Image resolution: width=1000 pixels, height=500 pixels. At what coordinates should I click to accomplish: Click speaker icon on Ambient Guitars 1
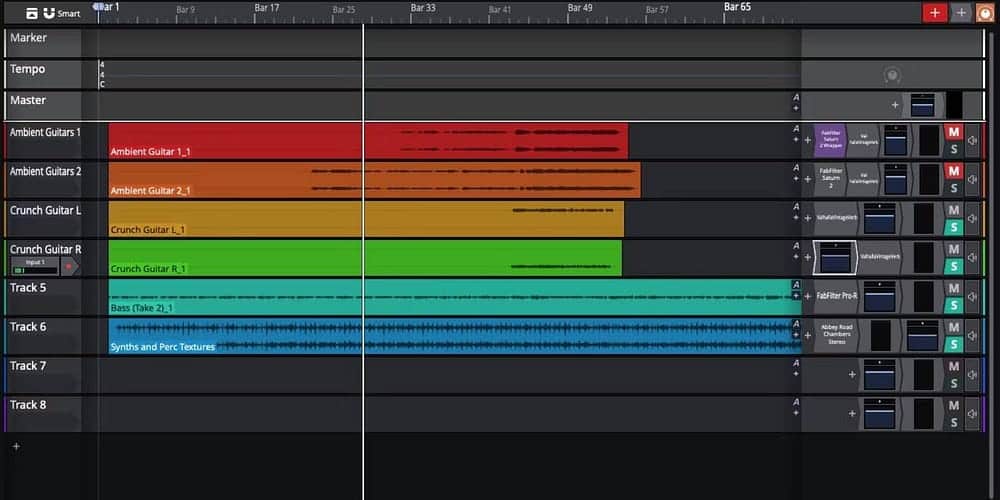click(972, 141)
